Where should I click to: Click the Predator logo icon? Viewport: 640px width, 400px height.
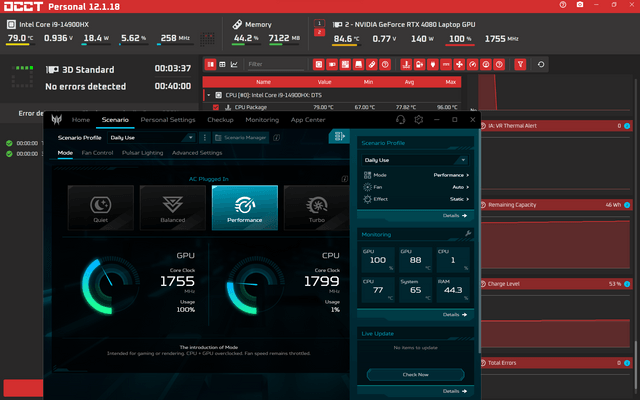tap(56, 120)
